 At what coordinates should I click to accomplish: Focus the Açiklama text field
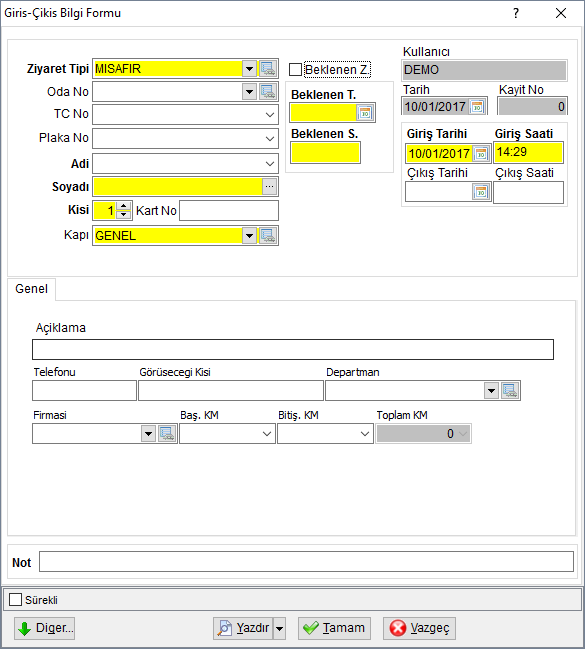point(293,350)
